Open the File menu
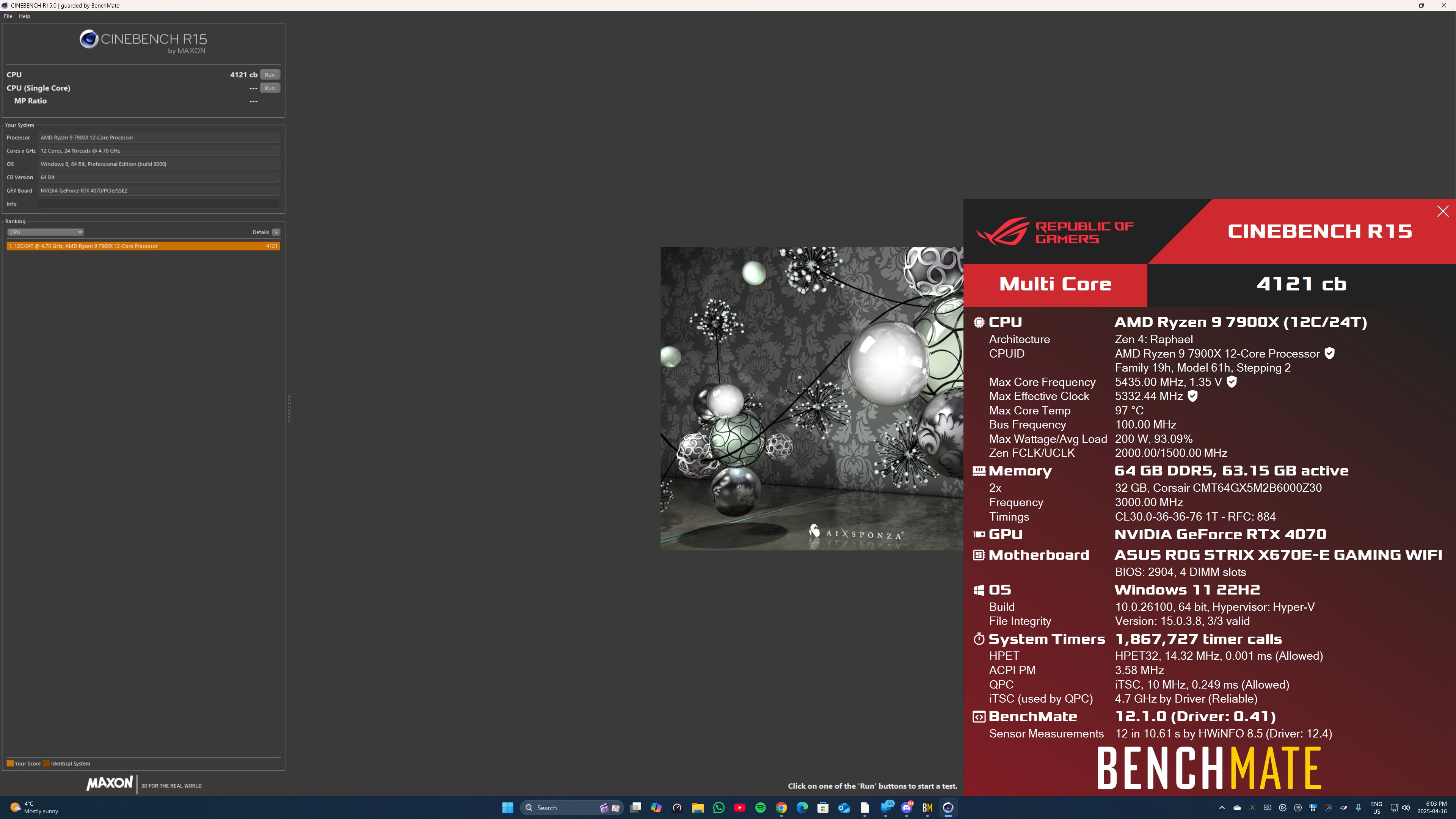The height and width of the screenshot is (819, 1456). tap(8, 16)
